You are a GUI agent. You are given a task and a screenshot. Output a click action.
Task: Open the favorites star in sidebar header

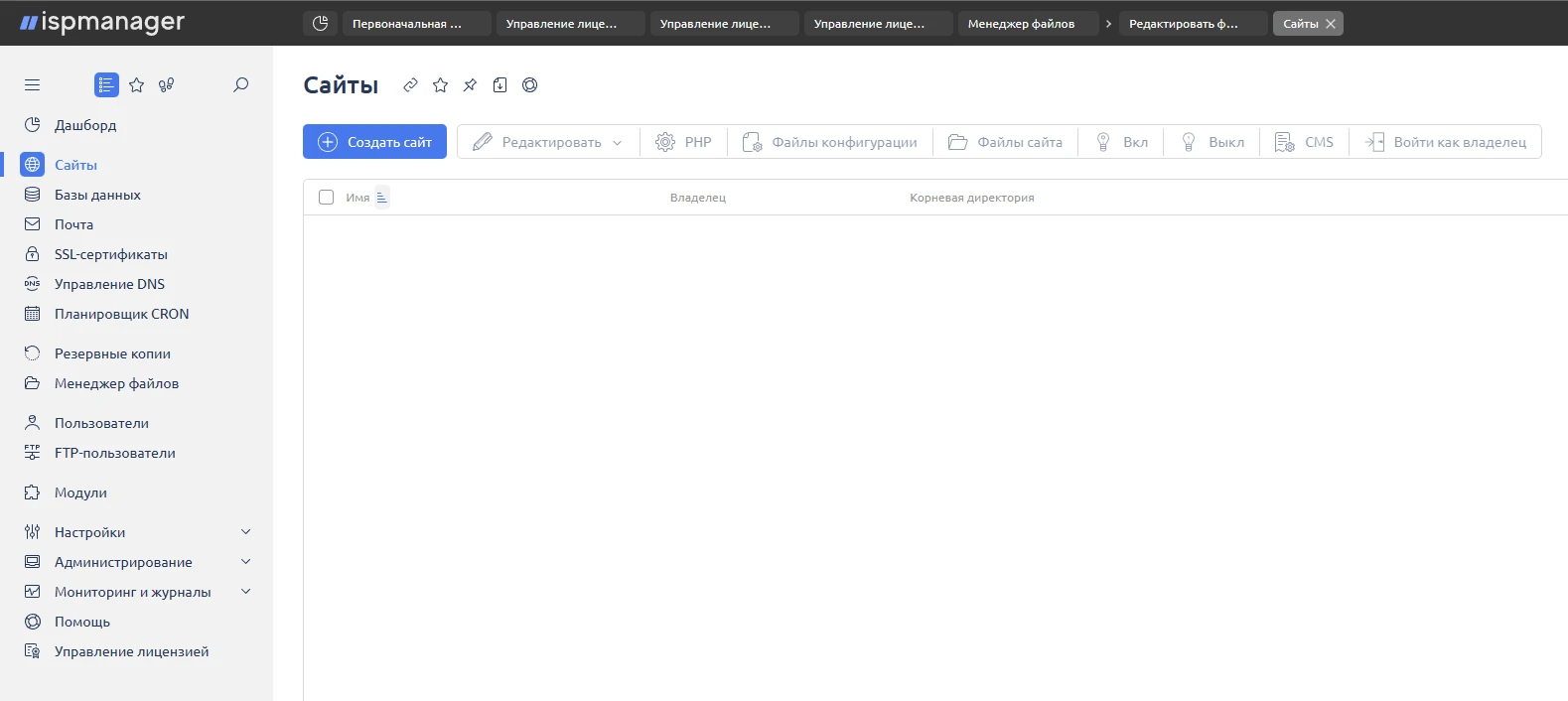pos(137,85)
